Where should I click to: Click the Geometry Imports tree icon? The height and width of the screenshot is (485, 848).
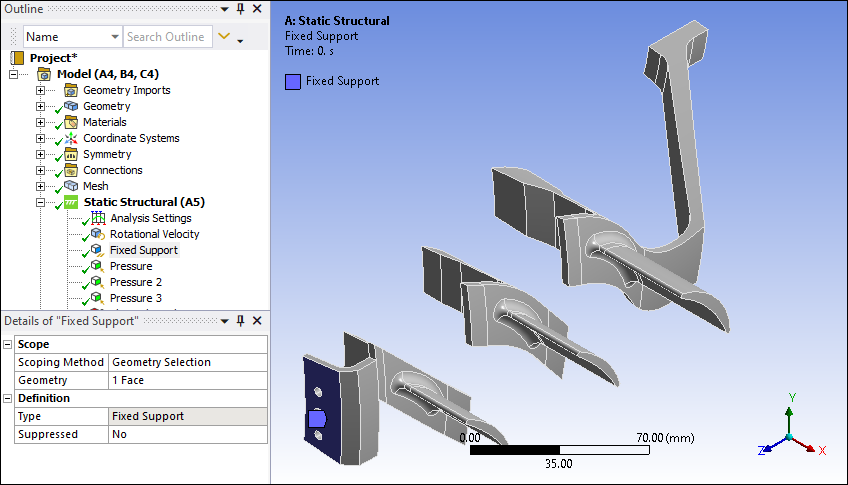coord(71,90)
